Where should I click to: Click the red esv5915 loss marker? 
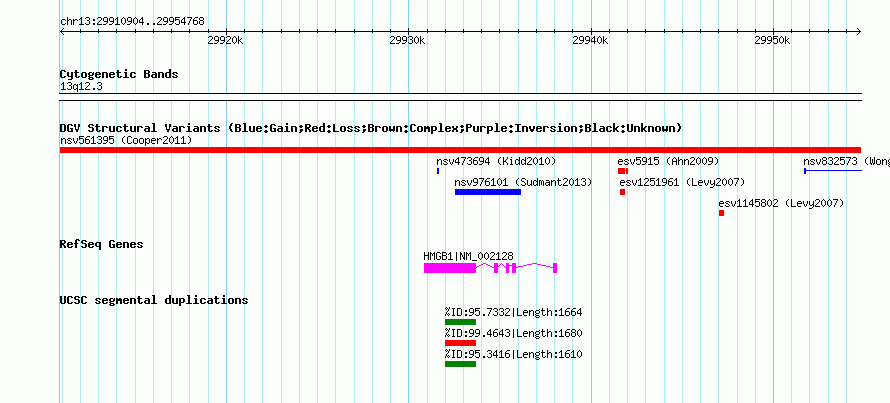coord(623,171)
